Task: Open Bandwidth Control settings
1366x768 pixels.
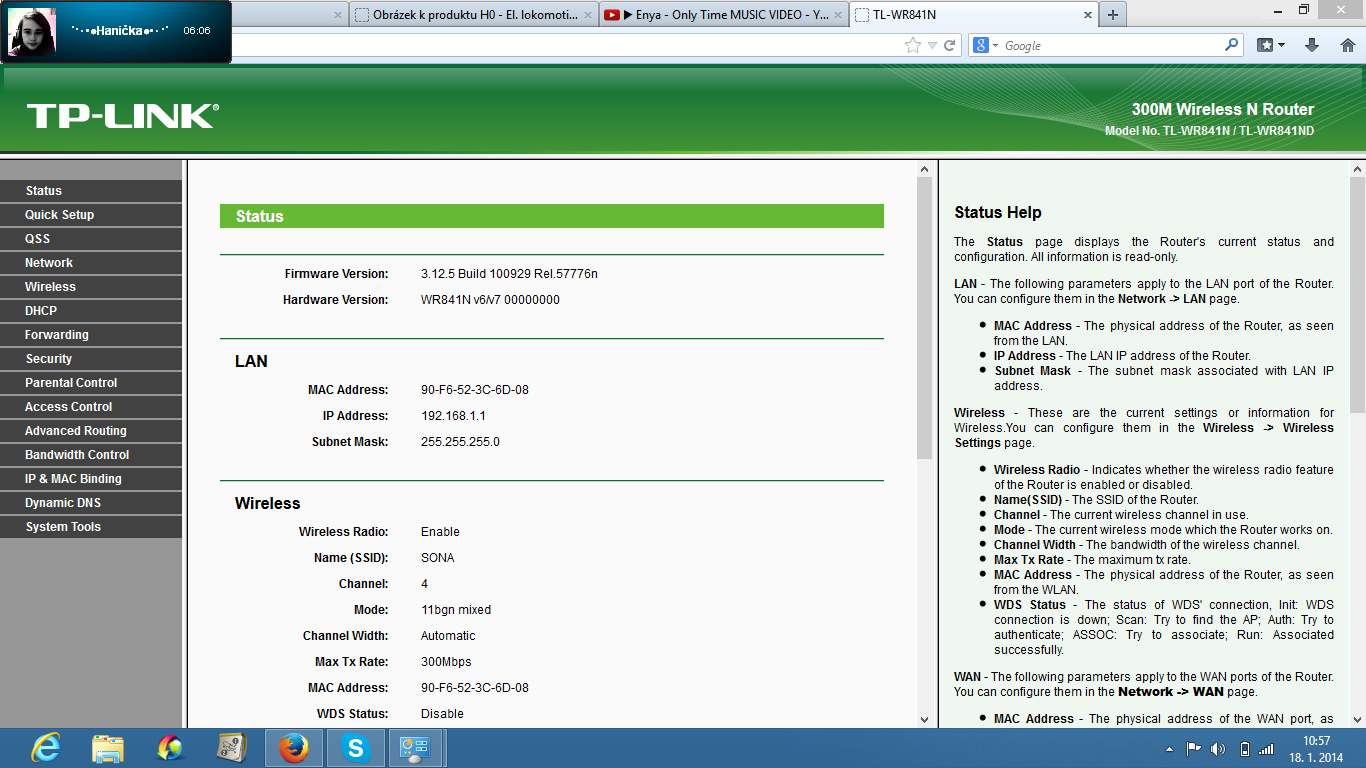Action: [91, 455]
